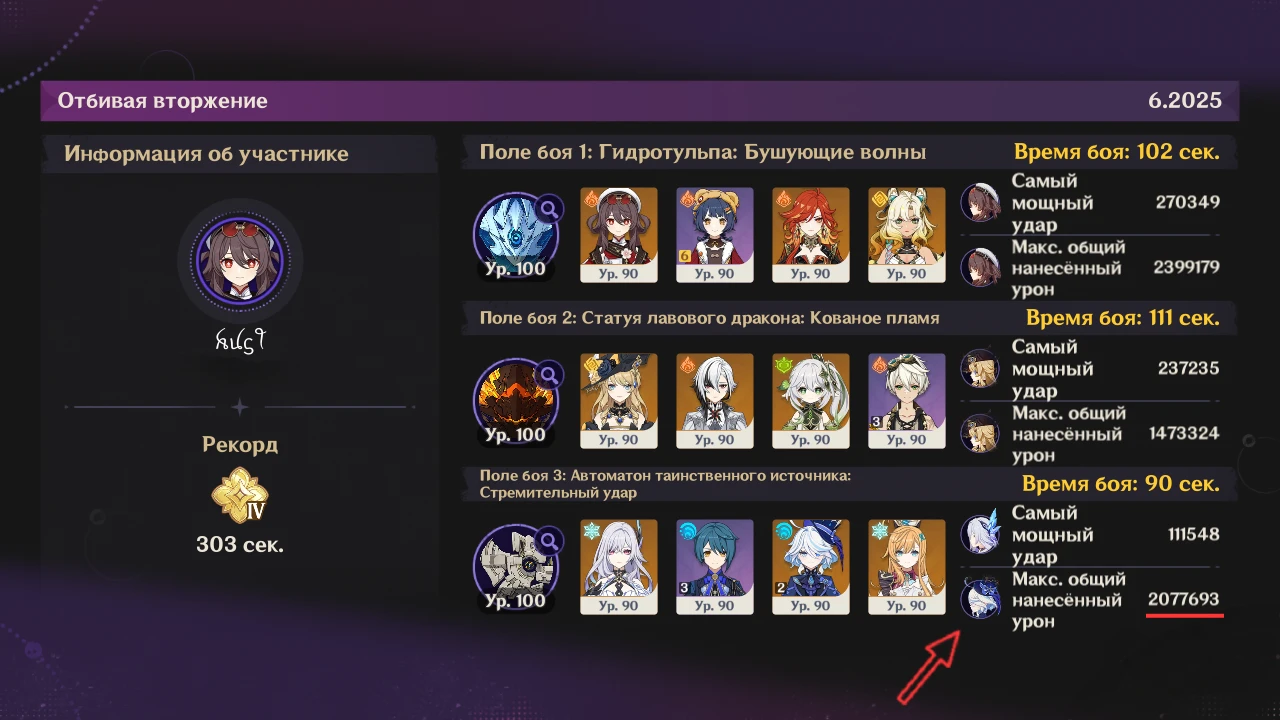Select Xiangling card in battlefield 1
The height and width of the screenshot is (720, 1280).
[715, 235]
